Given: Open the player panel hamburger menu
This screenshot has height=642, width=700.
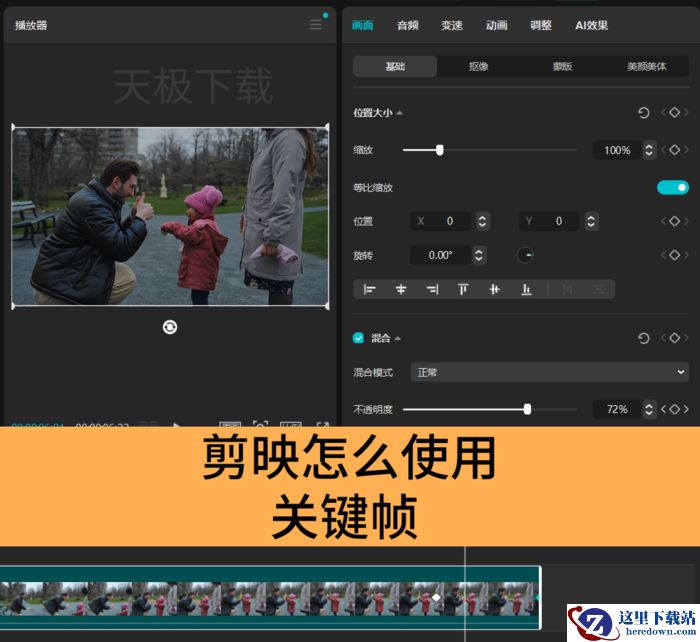Looking at the screenshot, I should (x=316, y=25).
